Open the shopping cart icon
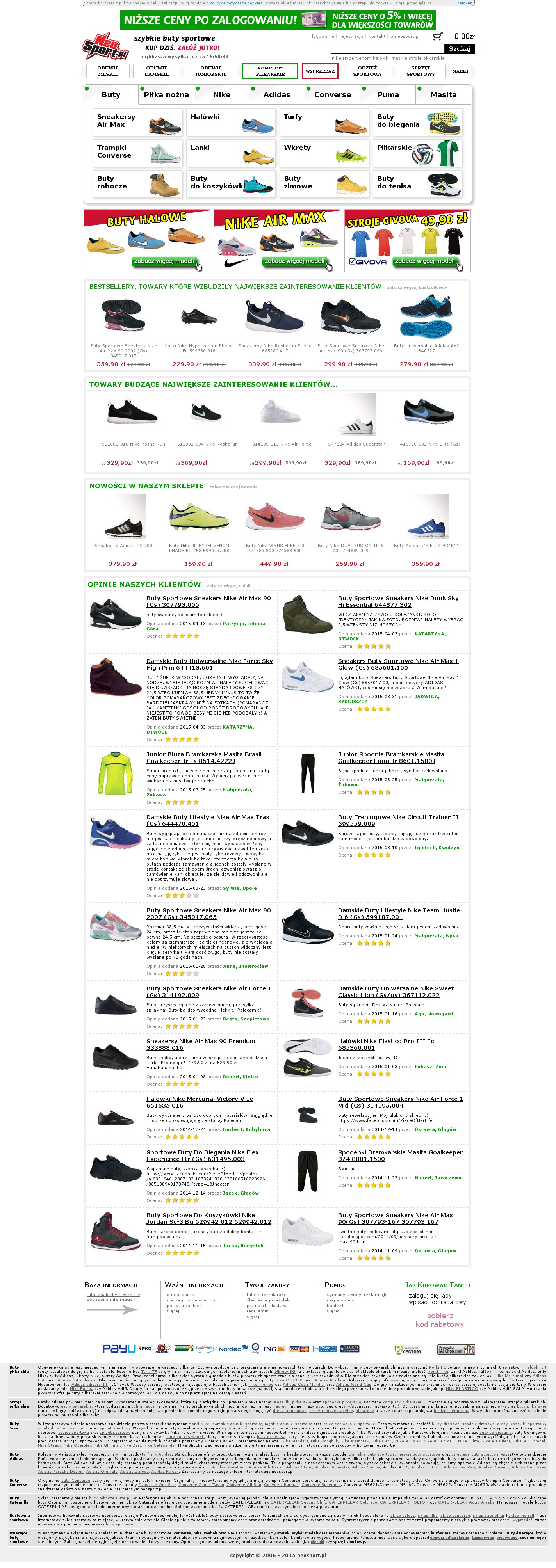556x1568 pixels. (437, 37)
